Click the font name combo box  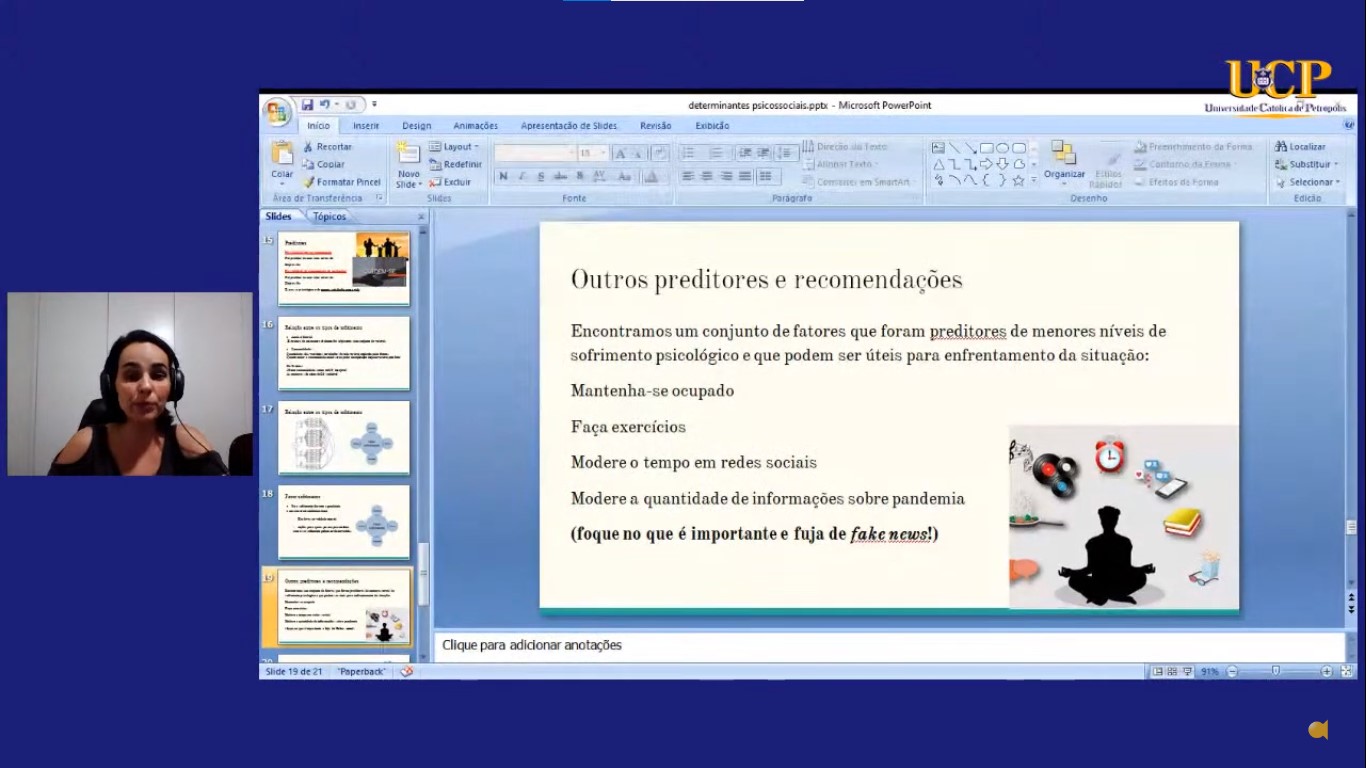pyautogui.click(x=534, y=153)
